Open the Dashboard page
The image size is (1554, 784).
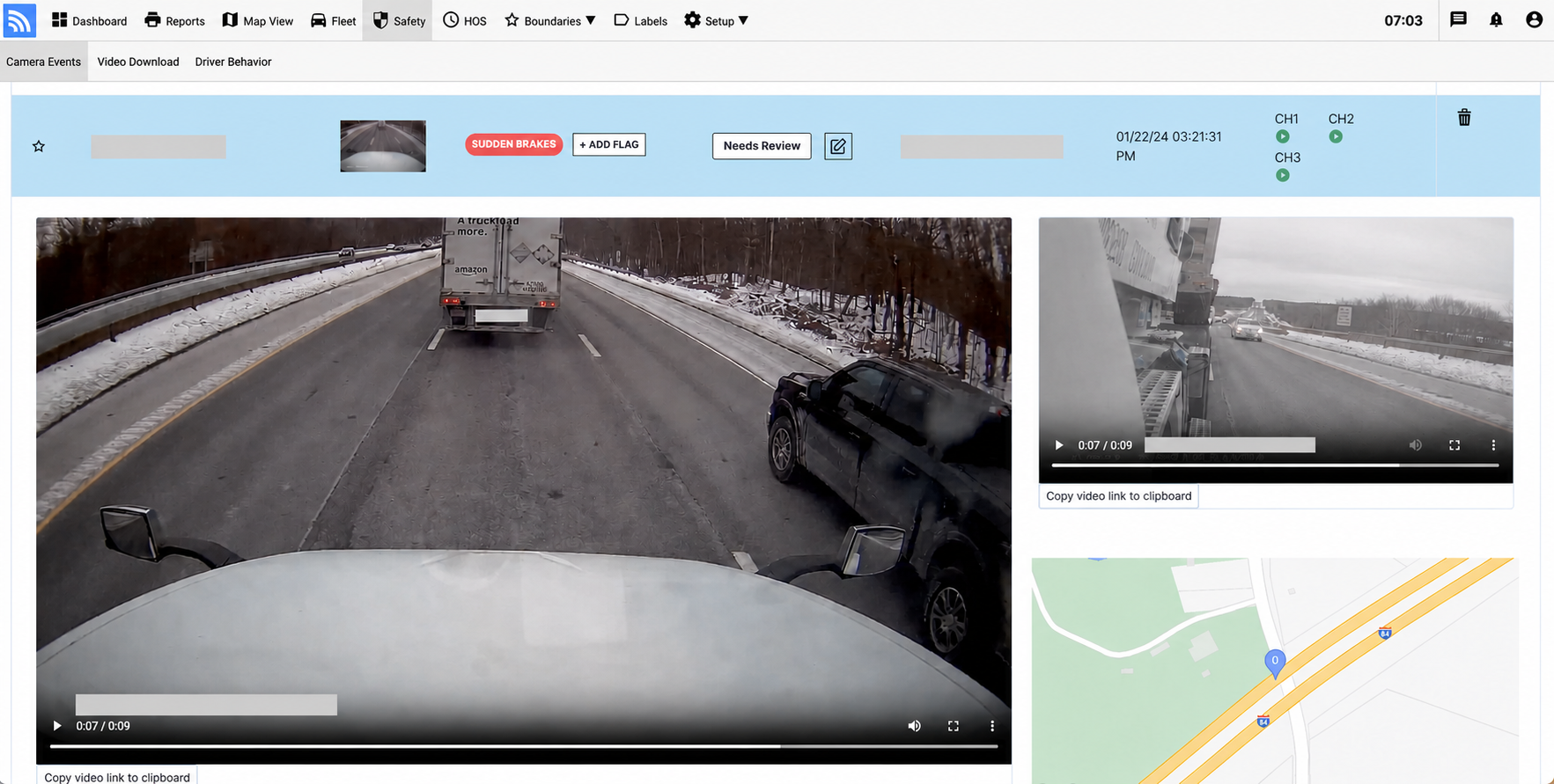89,20
